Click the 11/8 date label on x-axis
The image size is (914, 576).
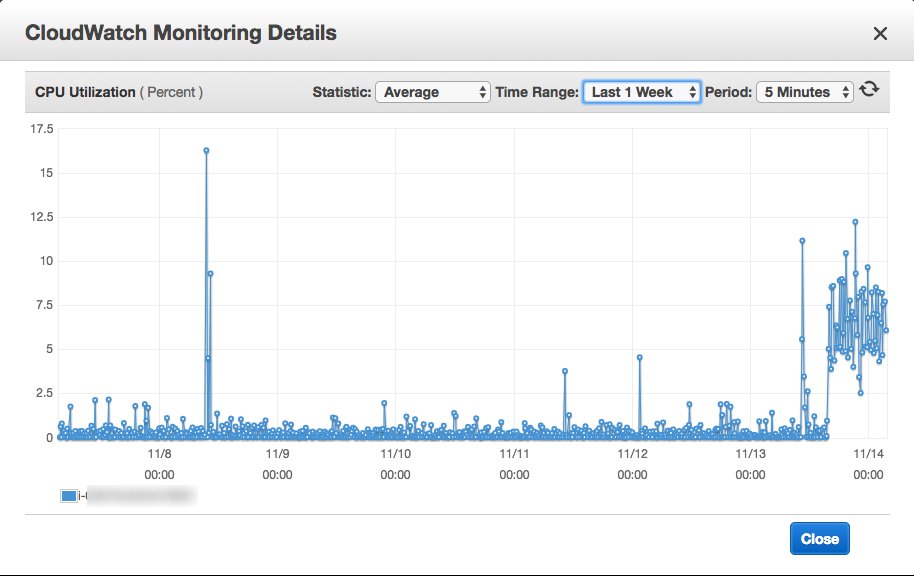159,454
